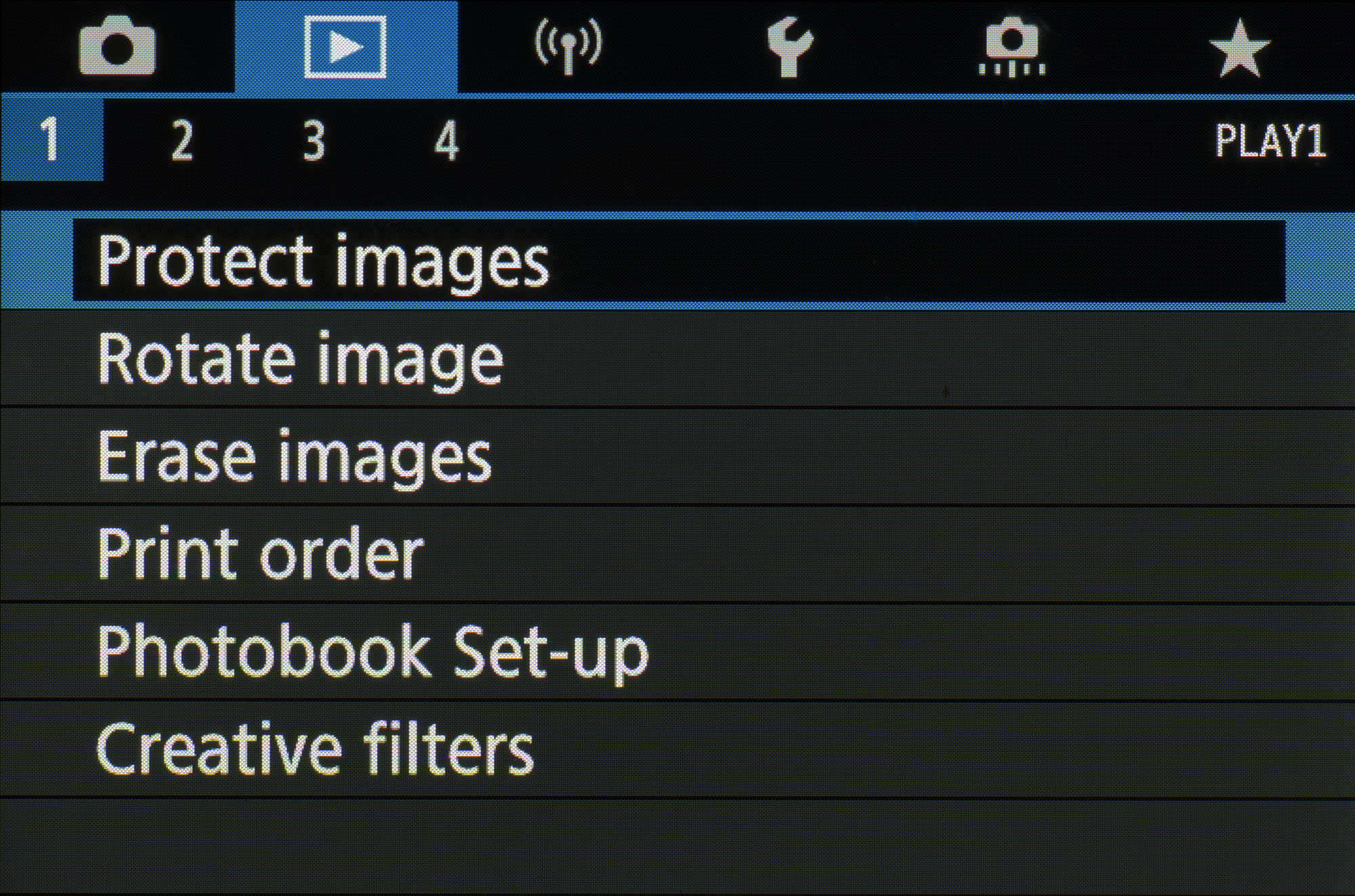Select the Creative filters menu item

point(315,749)
